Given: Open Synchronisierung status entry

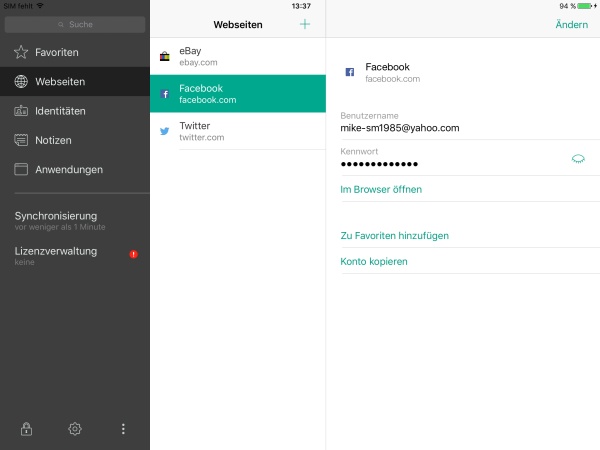Looking at the screenshot, I should pyautogui.click(x=75, y=221).
